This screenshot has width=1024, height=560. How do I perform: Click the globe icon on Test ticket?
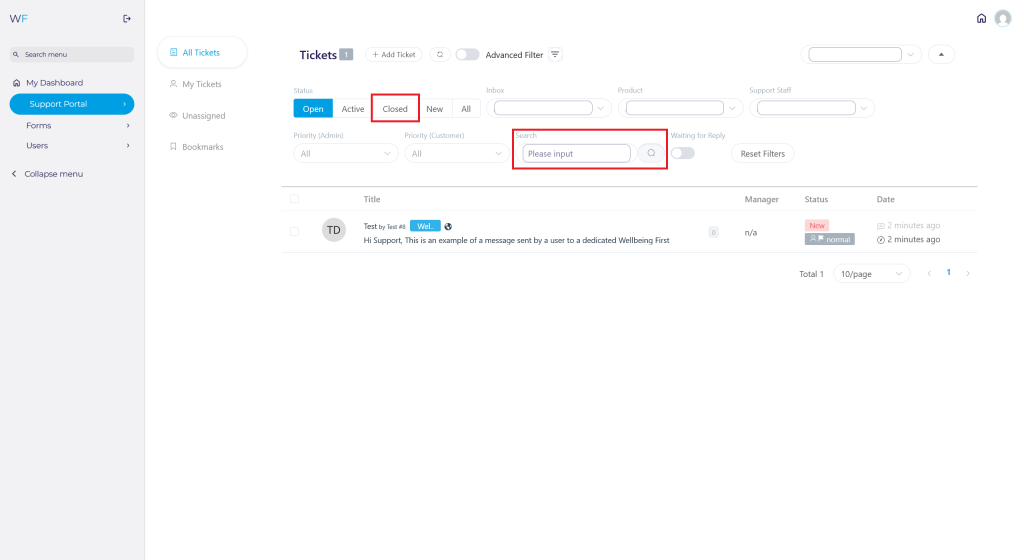point(448,226)
